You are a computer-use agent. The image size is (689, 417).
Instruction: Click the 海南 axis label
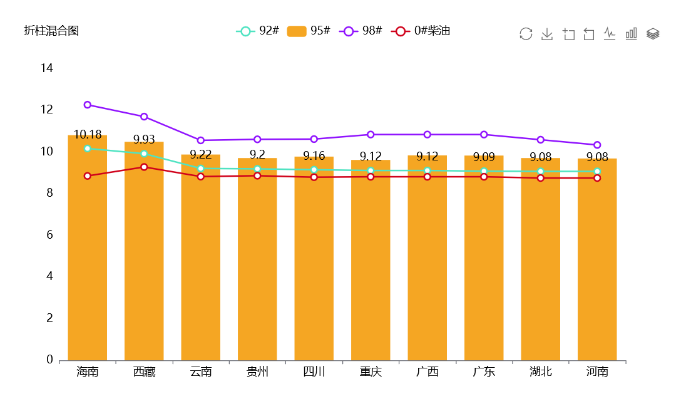(x=87, y=372)
